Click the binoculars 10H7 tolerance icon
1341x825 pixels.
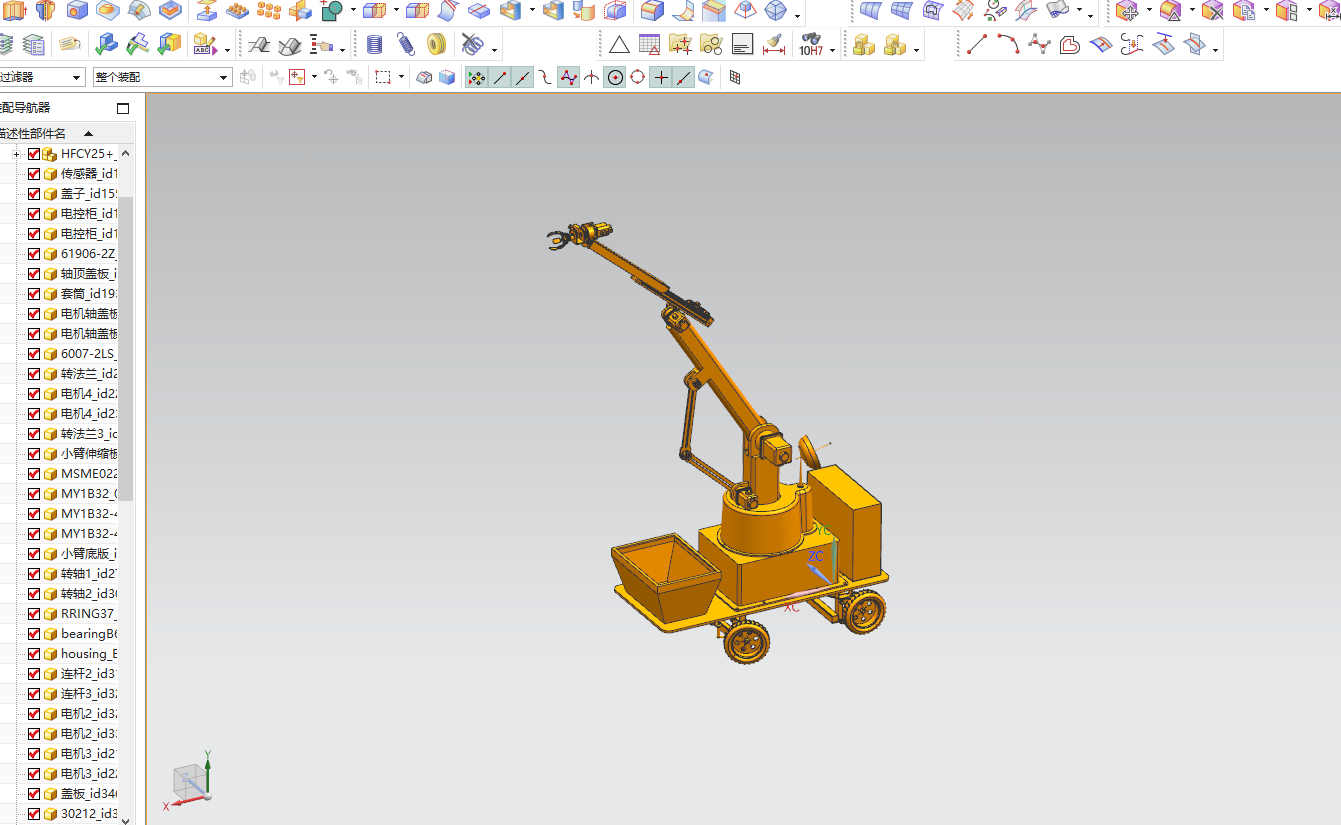(x=810, y=45)
